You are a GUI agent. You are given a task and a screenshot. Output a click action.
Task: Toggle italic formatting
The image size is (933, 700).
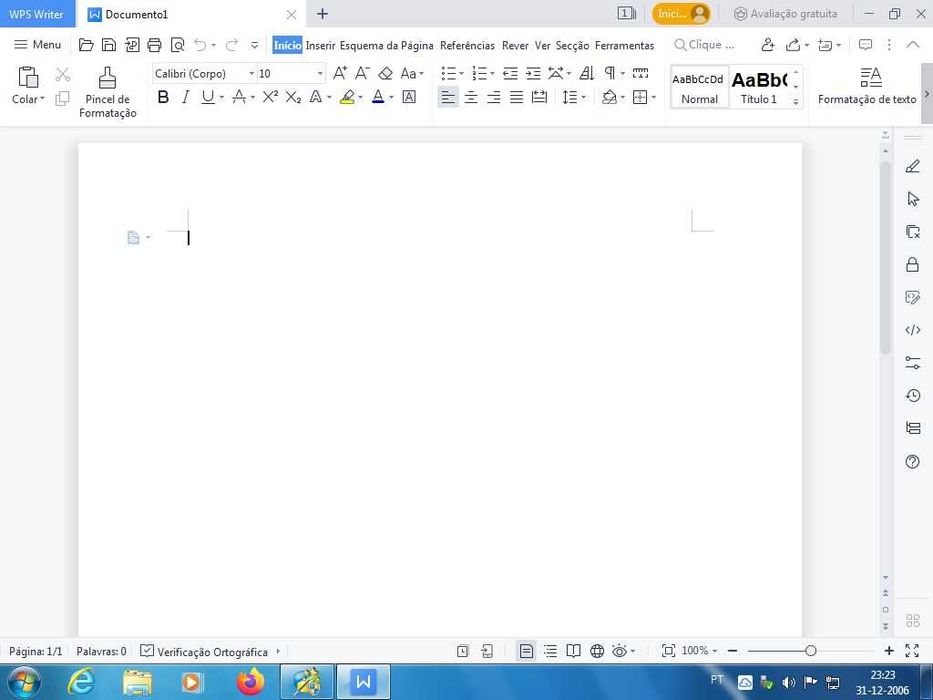tap(185, 97)
